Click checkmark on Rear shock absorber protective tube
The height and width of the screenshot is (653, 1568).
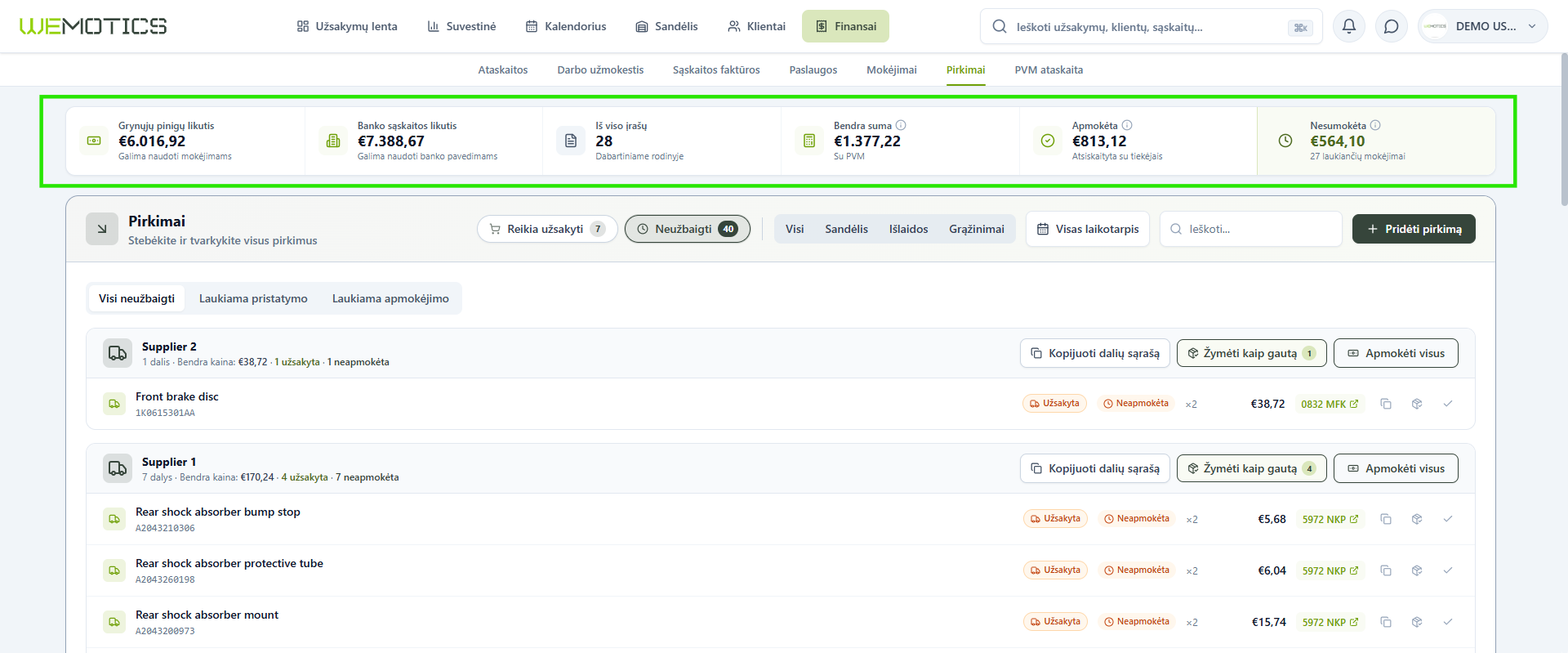coord(1448,570)
